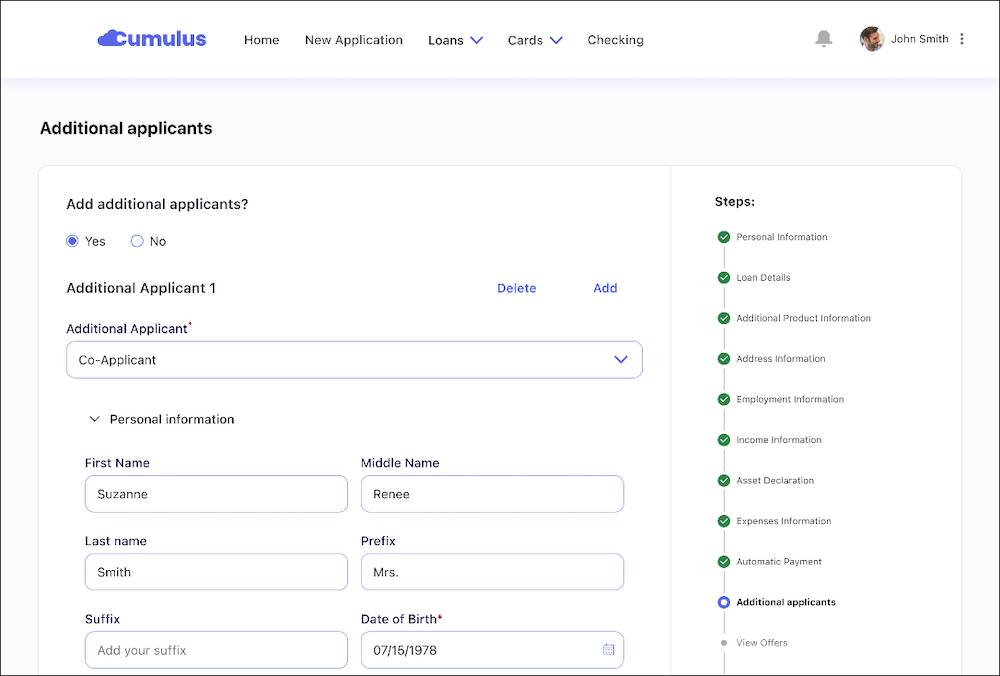
Task: Click the Suffix input field
Action: [x=216, y=650]
